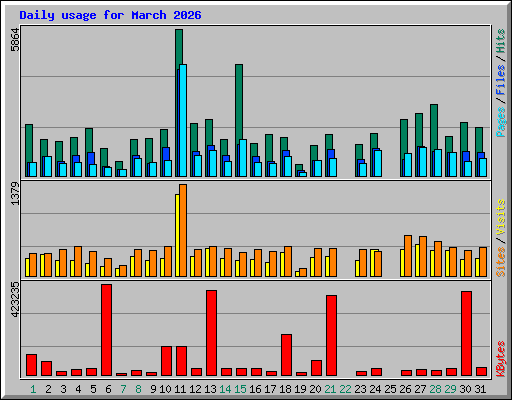
Task: Click green day number 8 on the x-axis
Action: pos(138,389)
